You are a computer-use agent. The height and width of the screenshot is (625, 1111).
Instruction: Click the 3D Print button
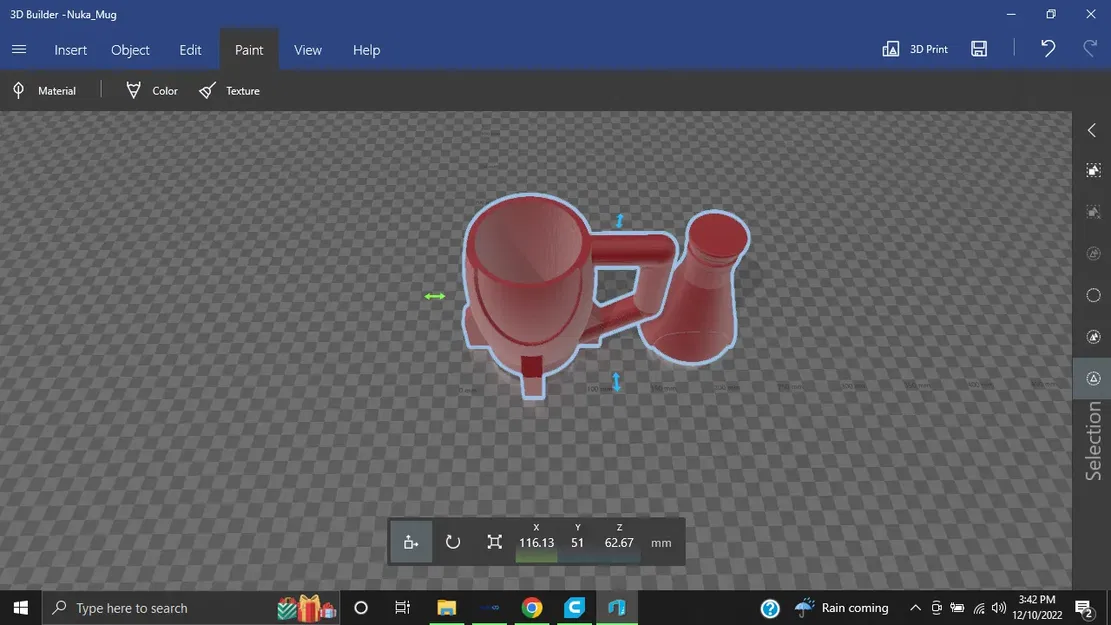pos(915,49)
